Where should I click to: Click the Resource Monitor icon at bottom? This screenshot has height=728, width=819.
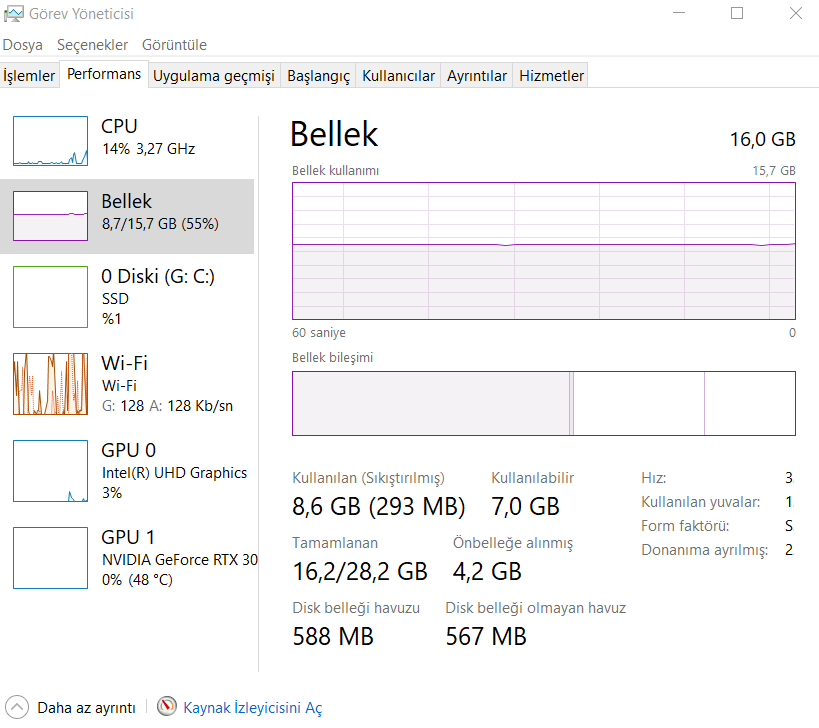point(167,707)
